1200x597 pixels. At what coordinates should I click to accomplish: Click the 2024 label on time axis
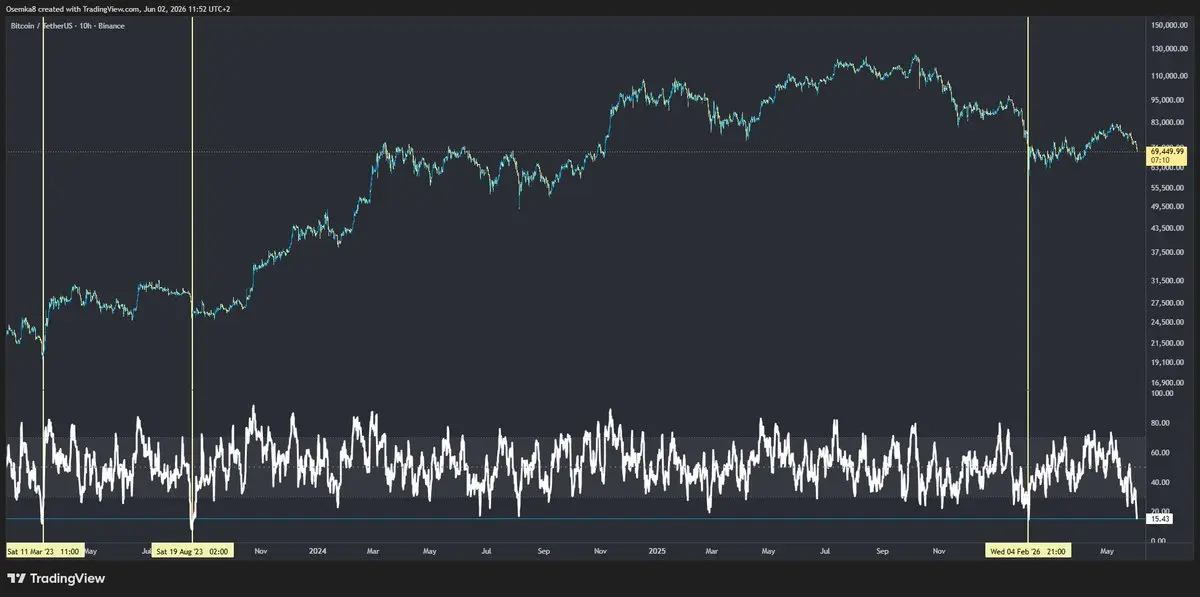319,550
